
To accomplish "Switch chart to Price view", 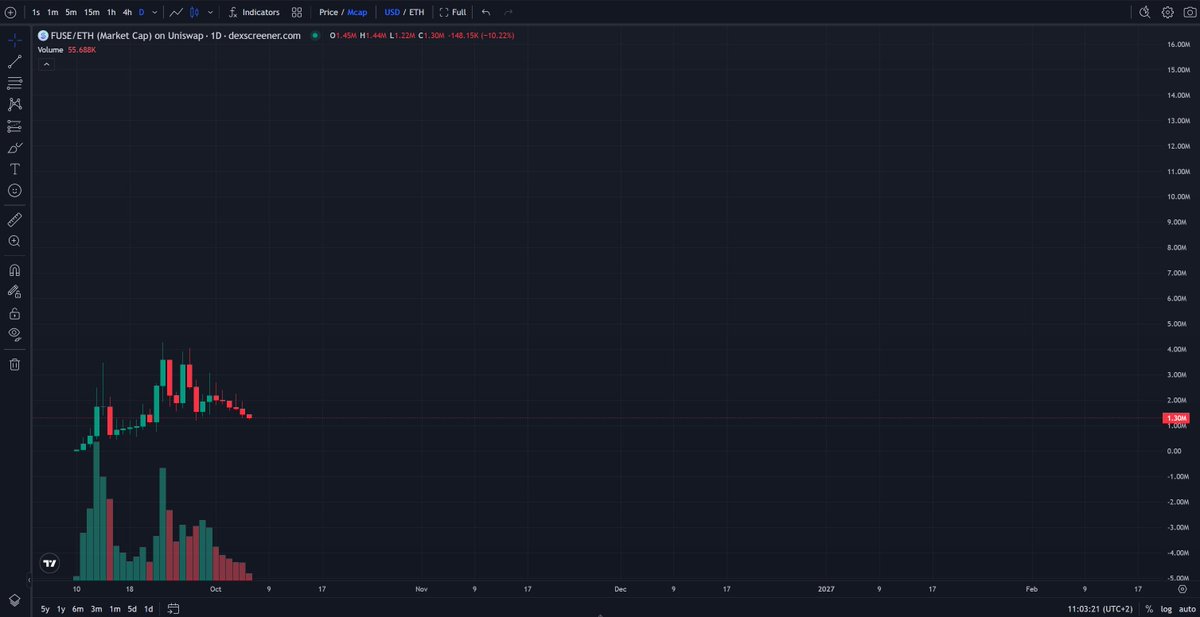I will pos(328,12).
